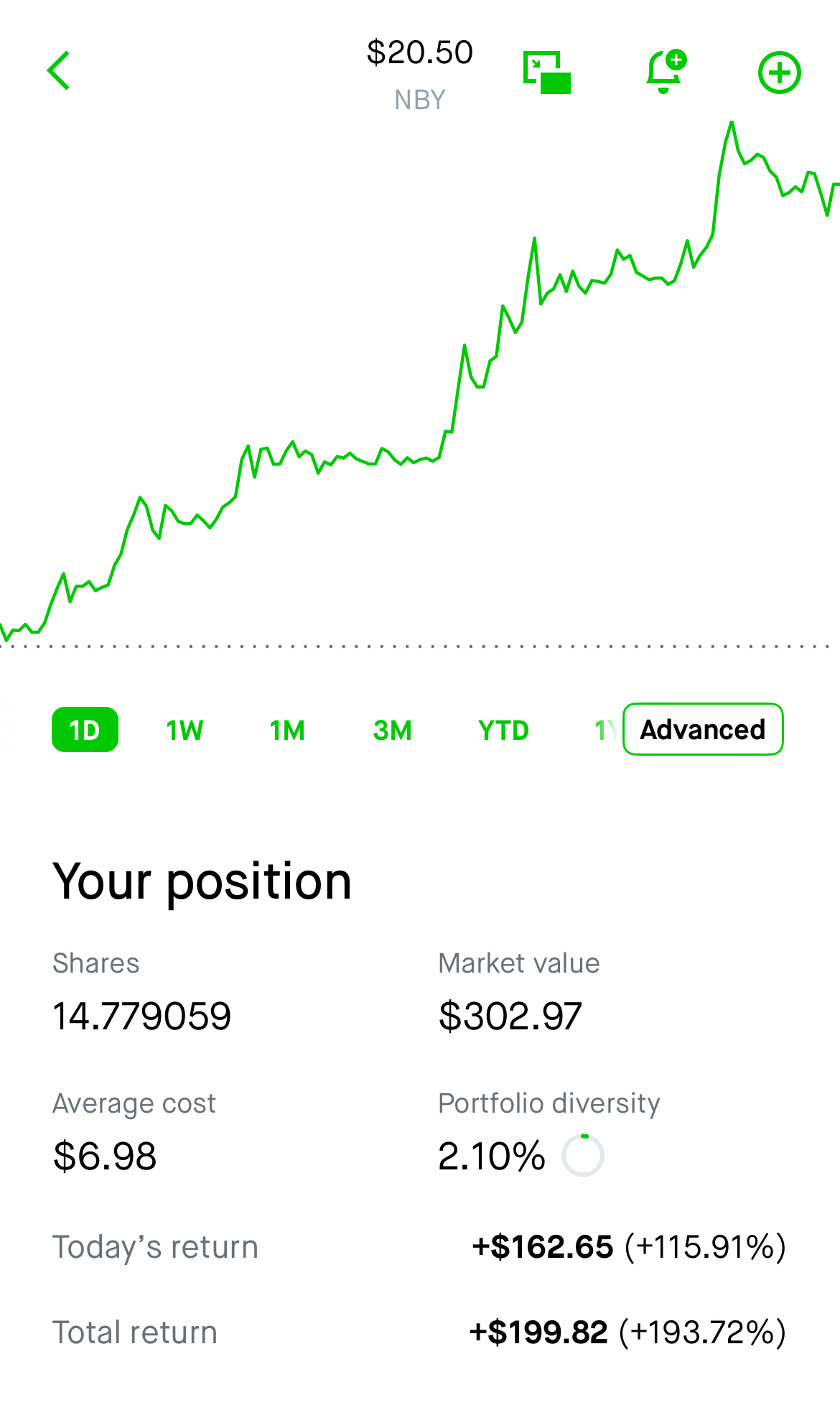Tap the $20.50 price header
The width and height of the screenshot is (840, 1423).
click(420, 52)
